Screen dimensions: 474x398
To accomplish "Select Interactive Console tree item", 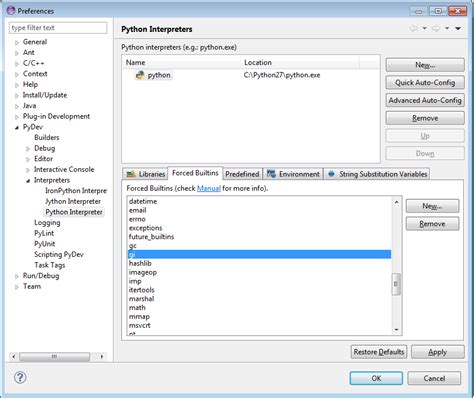I will 64,170.
